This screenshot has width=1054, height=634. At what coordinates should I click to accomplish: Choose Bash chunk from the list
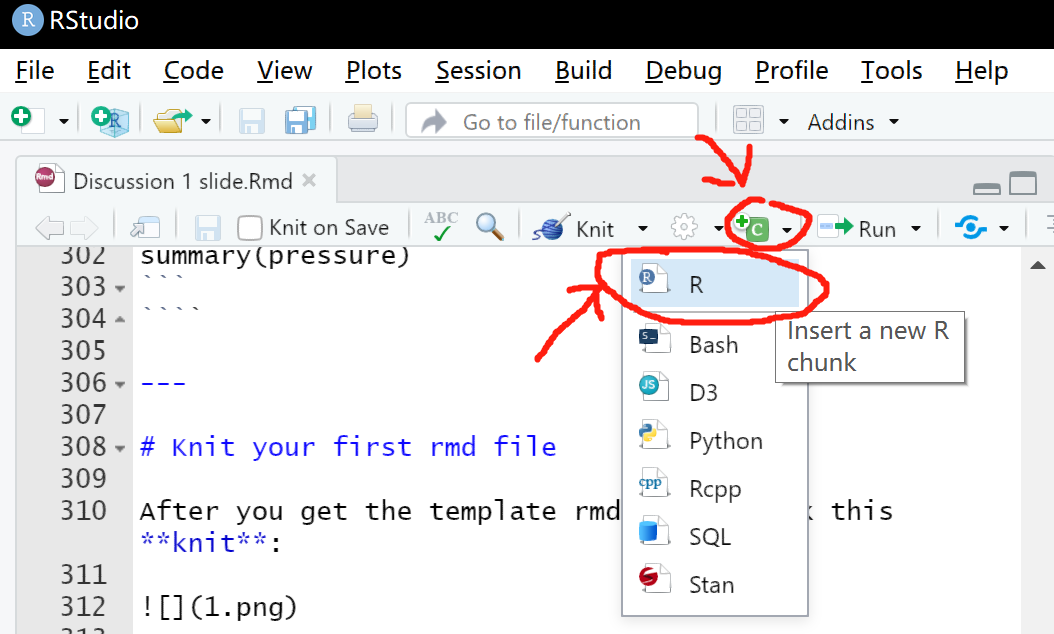coord(715,344)
